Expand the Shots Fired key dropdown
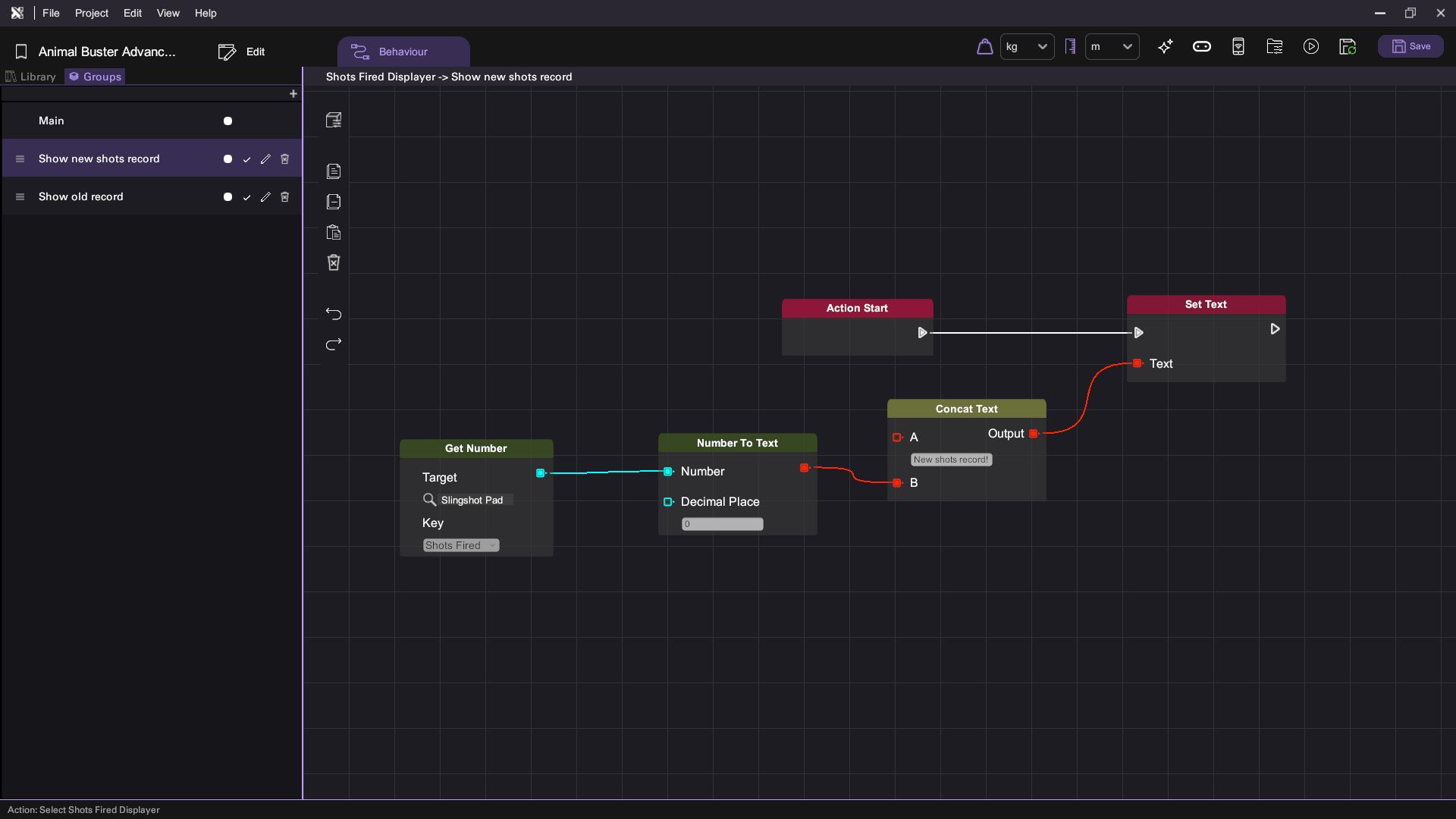Screen dimensions: 1456x819 coord(461,545)
